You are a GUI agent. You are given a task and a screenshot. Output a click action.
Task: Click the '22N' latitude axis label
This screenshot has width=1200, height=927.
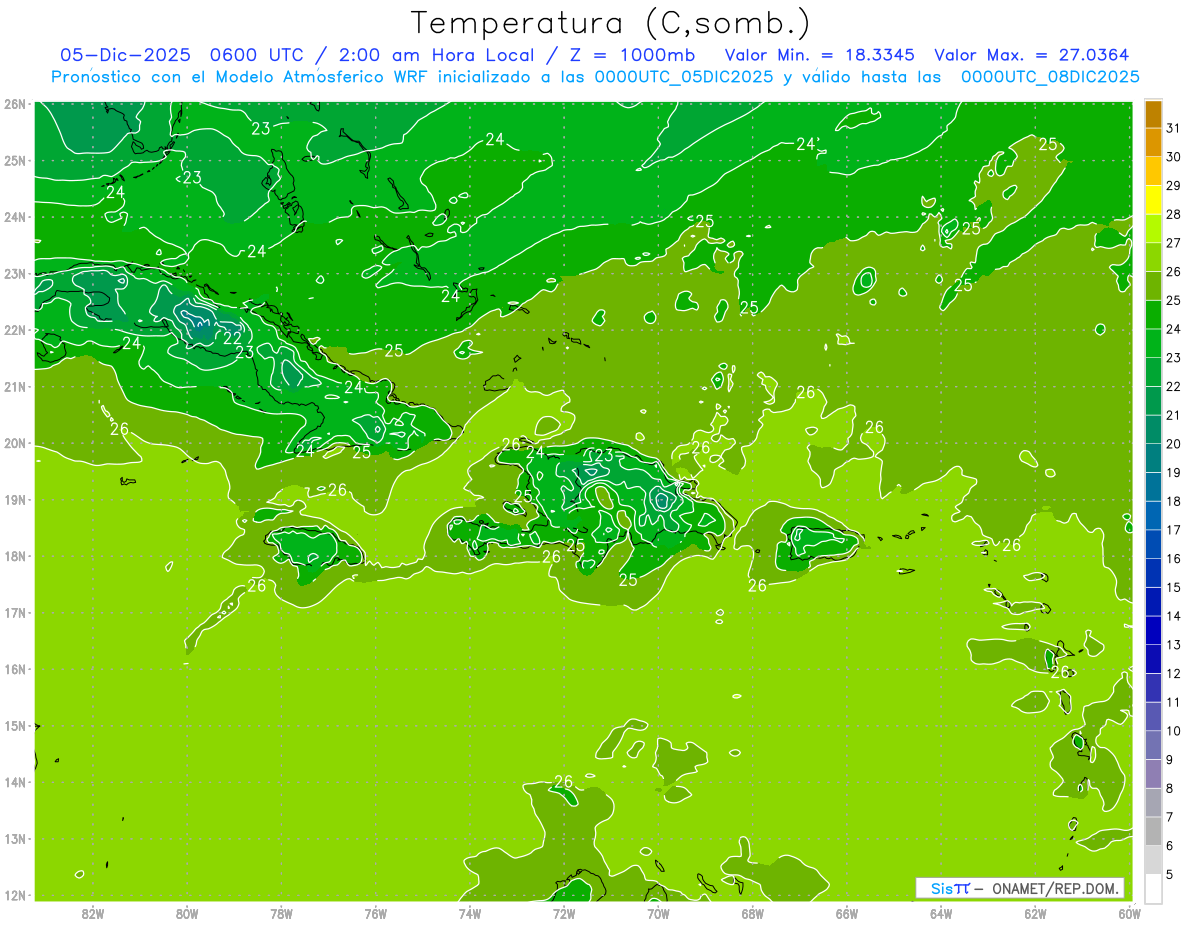(x=14, y=330)
